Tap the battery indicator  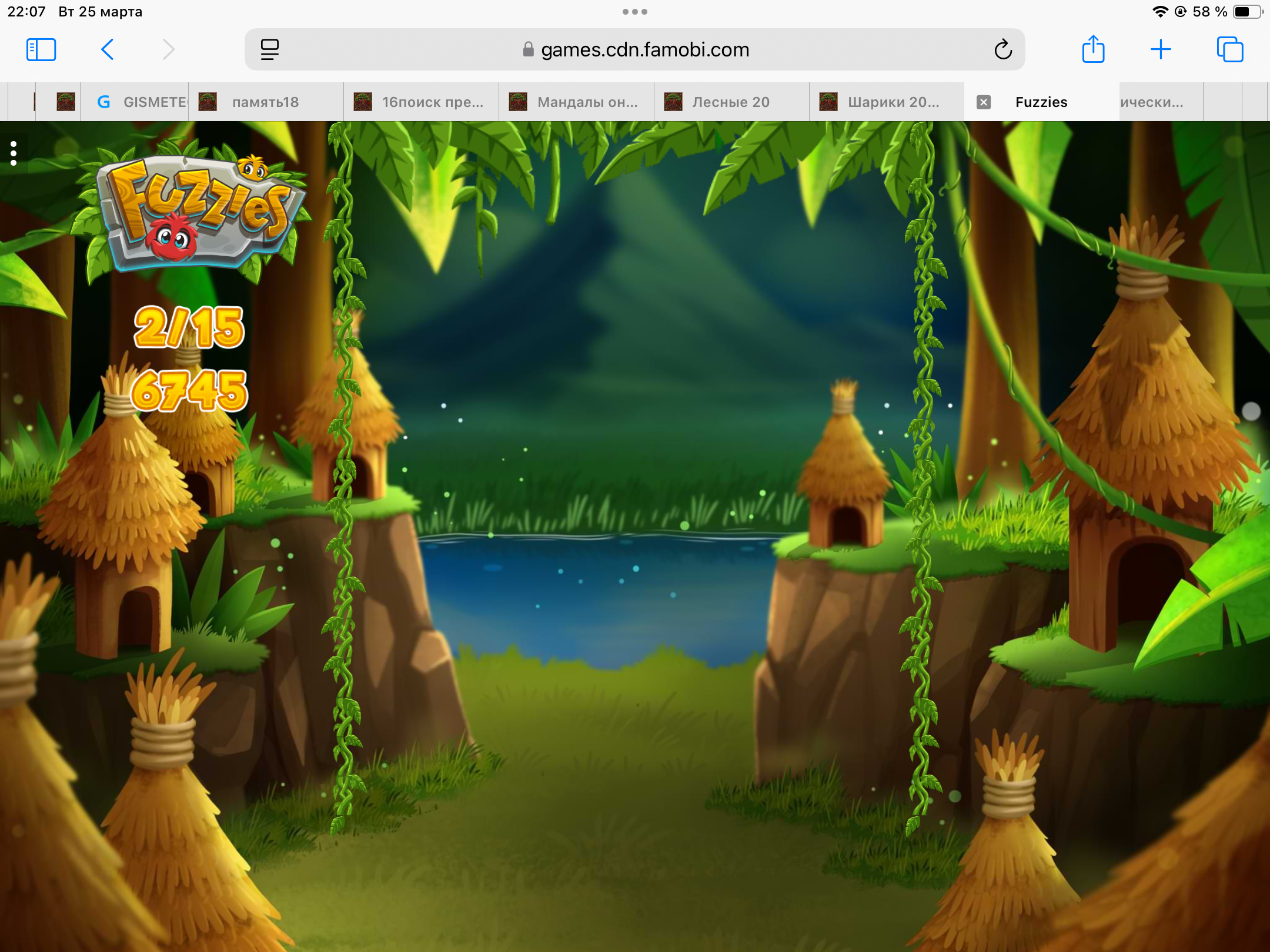[x=1248, y=12]
